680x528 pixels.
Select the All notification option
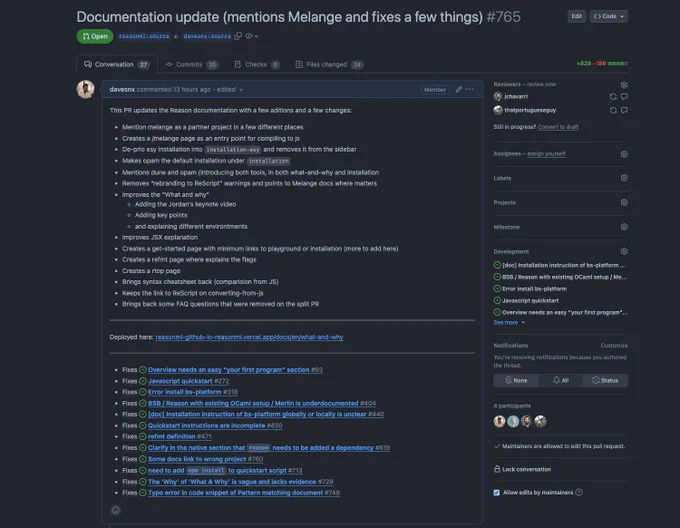561,380
